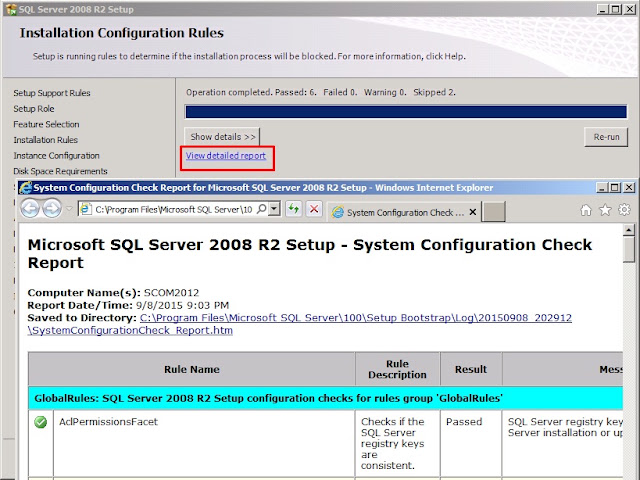Click the Passed result cell

pos(471,444)
